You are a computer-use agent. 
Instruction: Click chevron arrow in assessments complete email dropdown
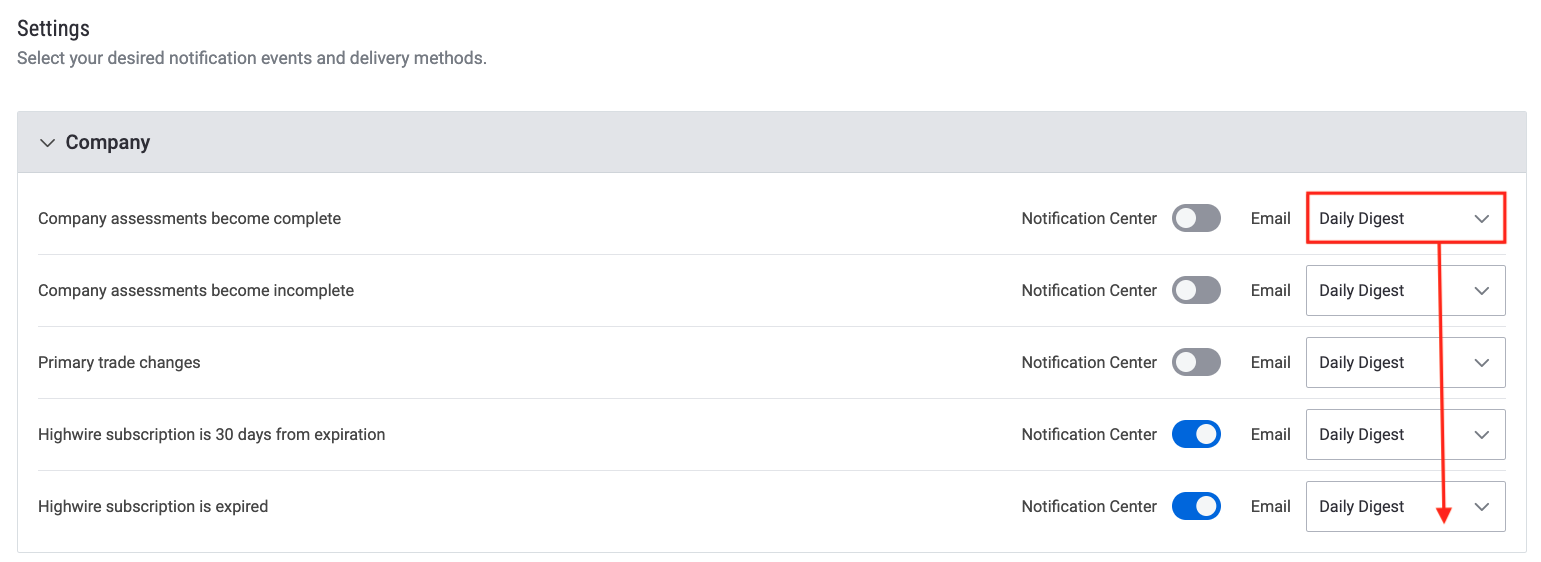tap(1482, 219)
